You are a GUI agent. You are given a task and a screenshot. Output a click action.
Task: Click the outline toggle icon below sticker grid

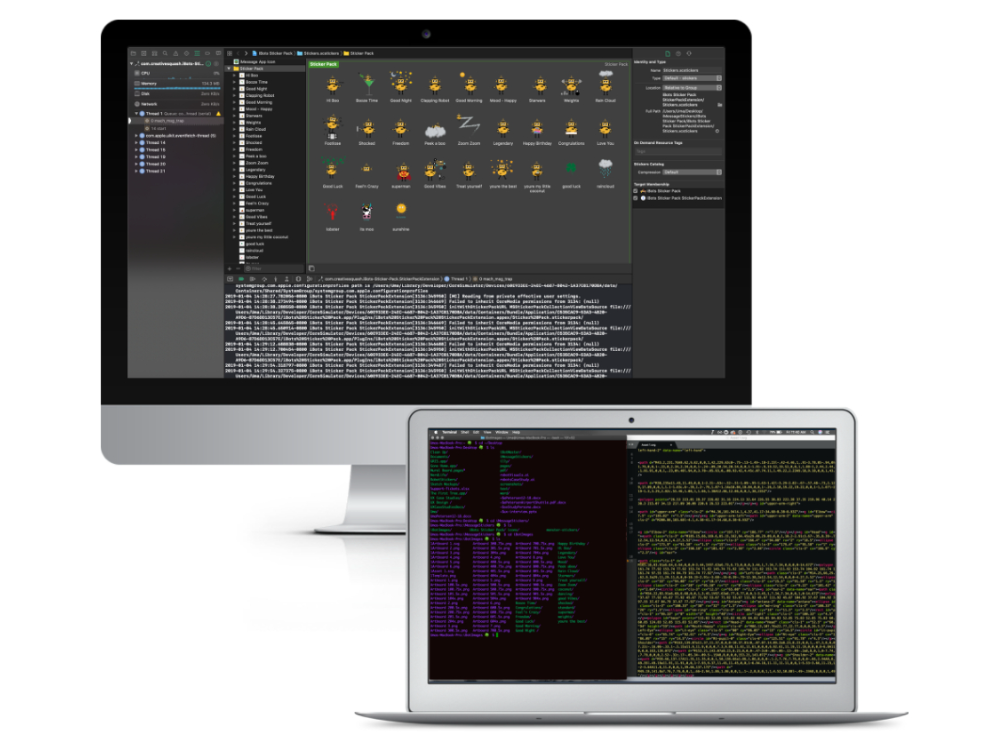click(x=311, y=268)
